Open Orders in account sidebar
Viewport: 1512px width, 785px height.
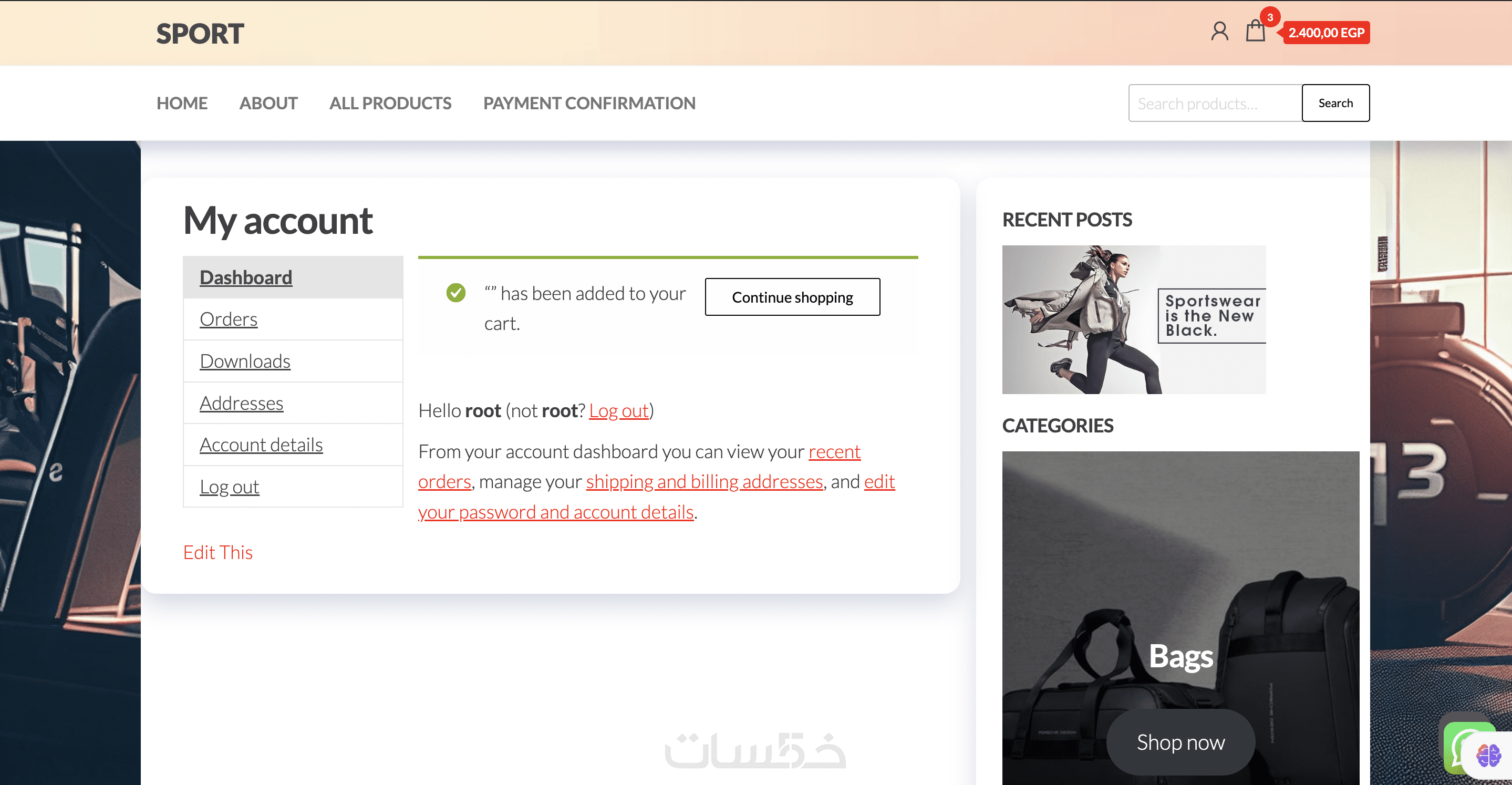[229, 319]
